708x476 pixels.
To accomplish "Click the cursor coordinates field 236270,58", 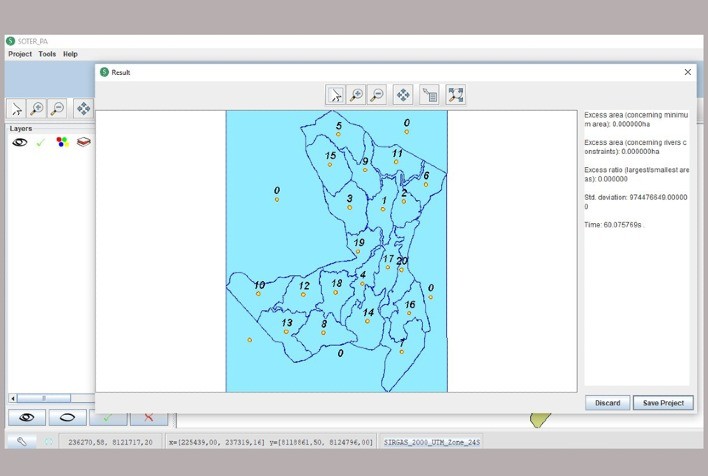I will (x=111, y=442).
